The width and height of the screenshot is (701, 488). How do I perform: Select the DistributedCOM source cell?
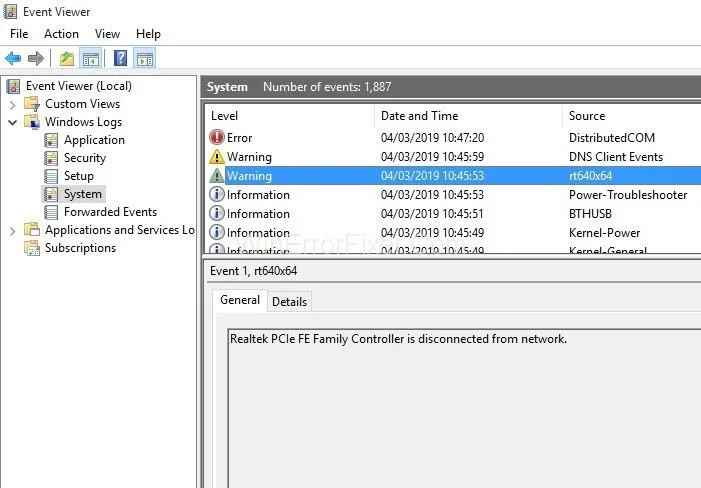pyautogui.click(x=612, y=138)
